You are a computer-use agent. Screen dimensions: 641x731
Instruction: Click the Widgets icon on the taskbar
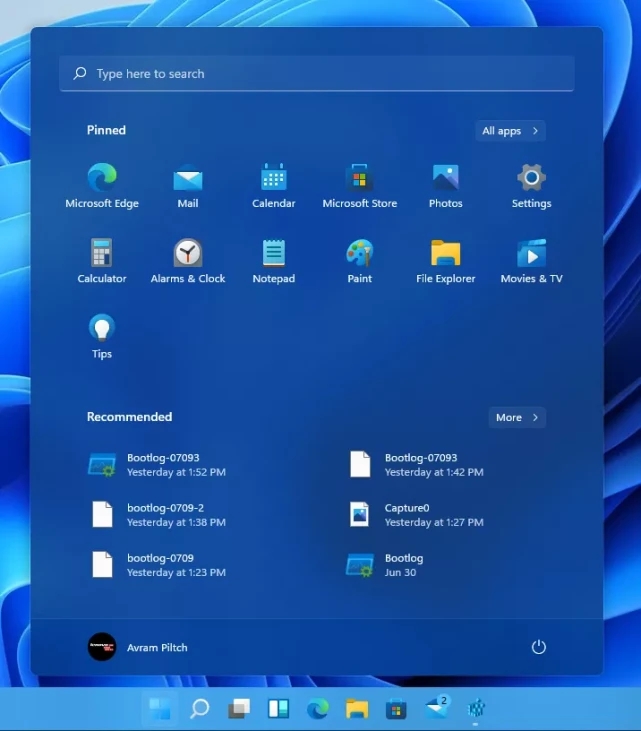(278, 709)
